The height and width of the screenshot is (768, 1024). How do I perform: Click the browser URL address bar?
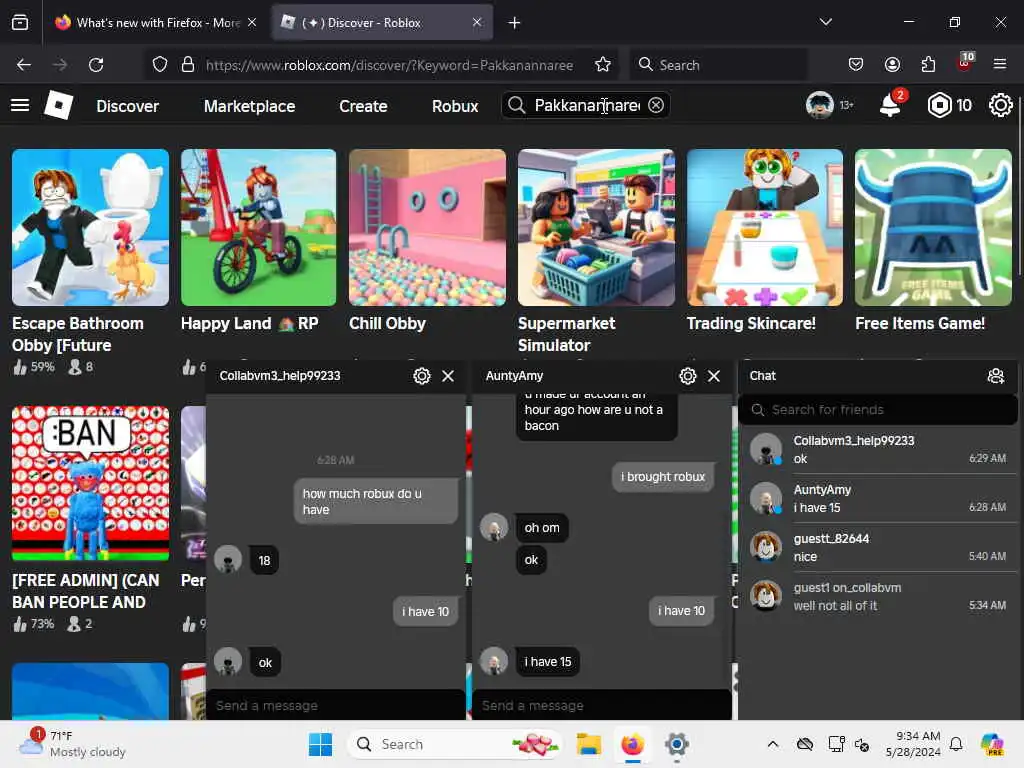[389, 65]
